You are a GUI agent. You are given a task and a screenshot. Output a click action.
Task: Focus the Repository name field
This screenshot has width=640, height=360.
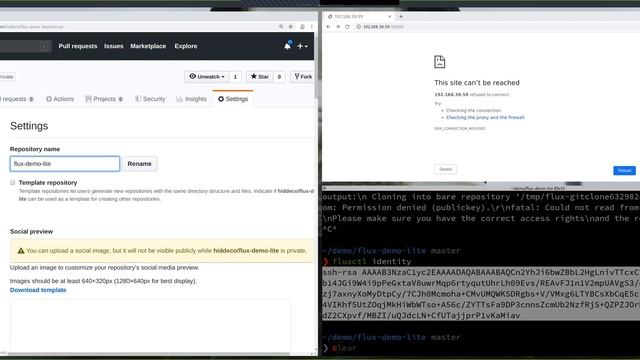(x=65, y=164)
